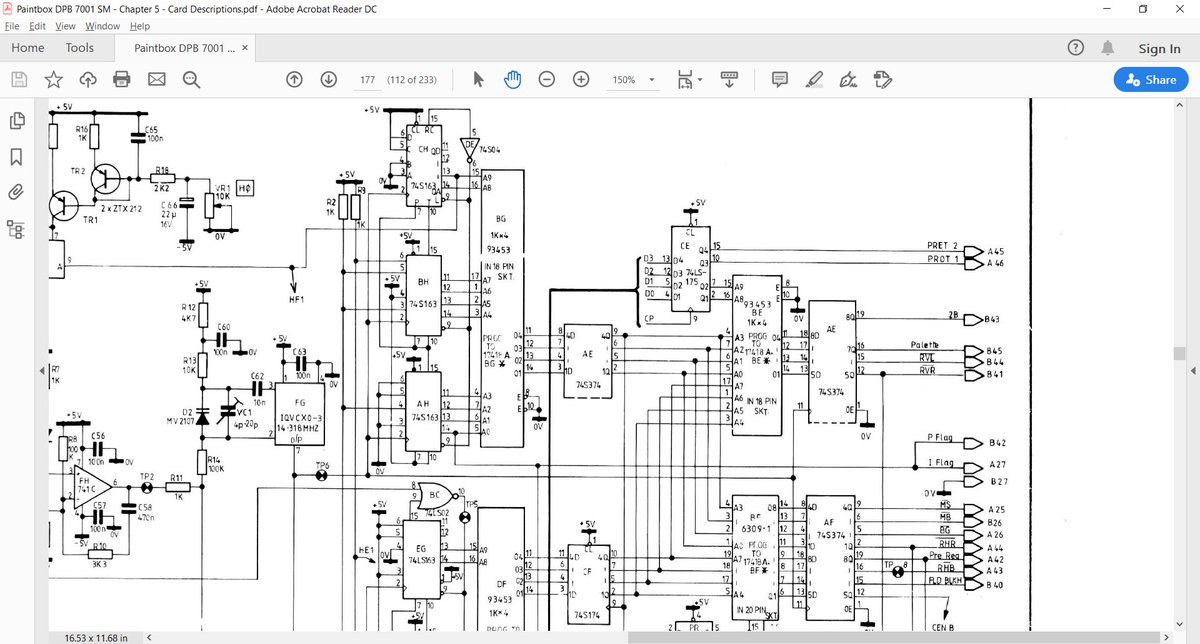Open the View menu
The image size is (1200, 644).
click(66, 26)
